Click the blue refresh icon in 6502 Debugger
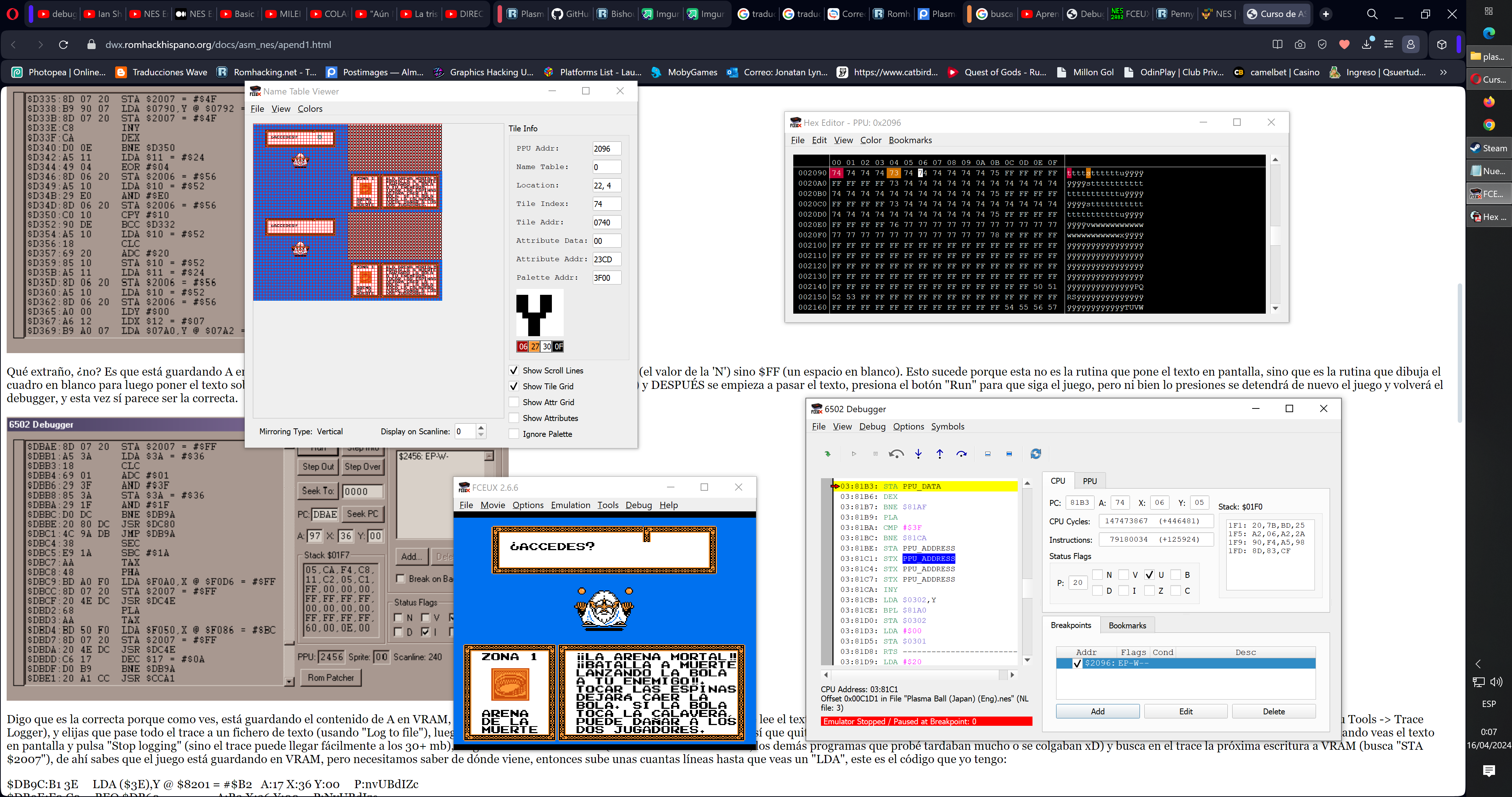This screenshot has width=1512, height=797. [x=1035, y=454]
